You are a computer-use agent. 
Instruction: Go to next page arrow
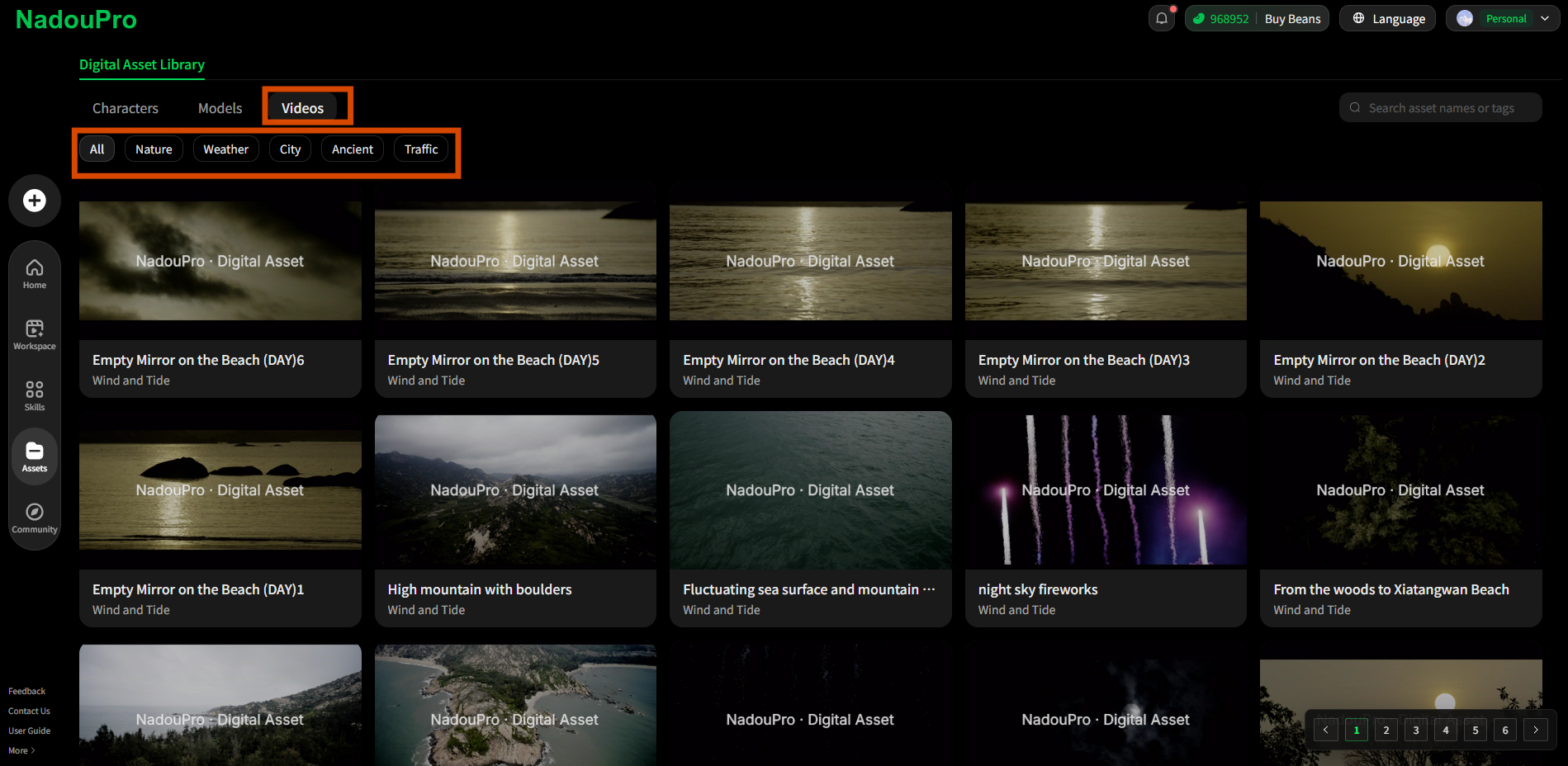pos(1536,730)
